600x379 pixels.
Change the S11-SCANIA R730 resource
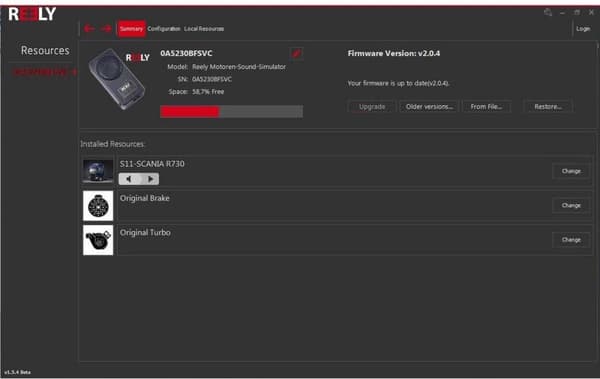coord(571,171)
